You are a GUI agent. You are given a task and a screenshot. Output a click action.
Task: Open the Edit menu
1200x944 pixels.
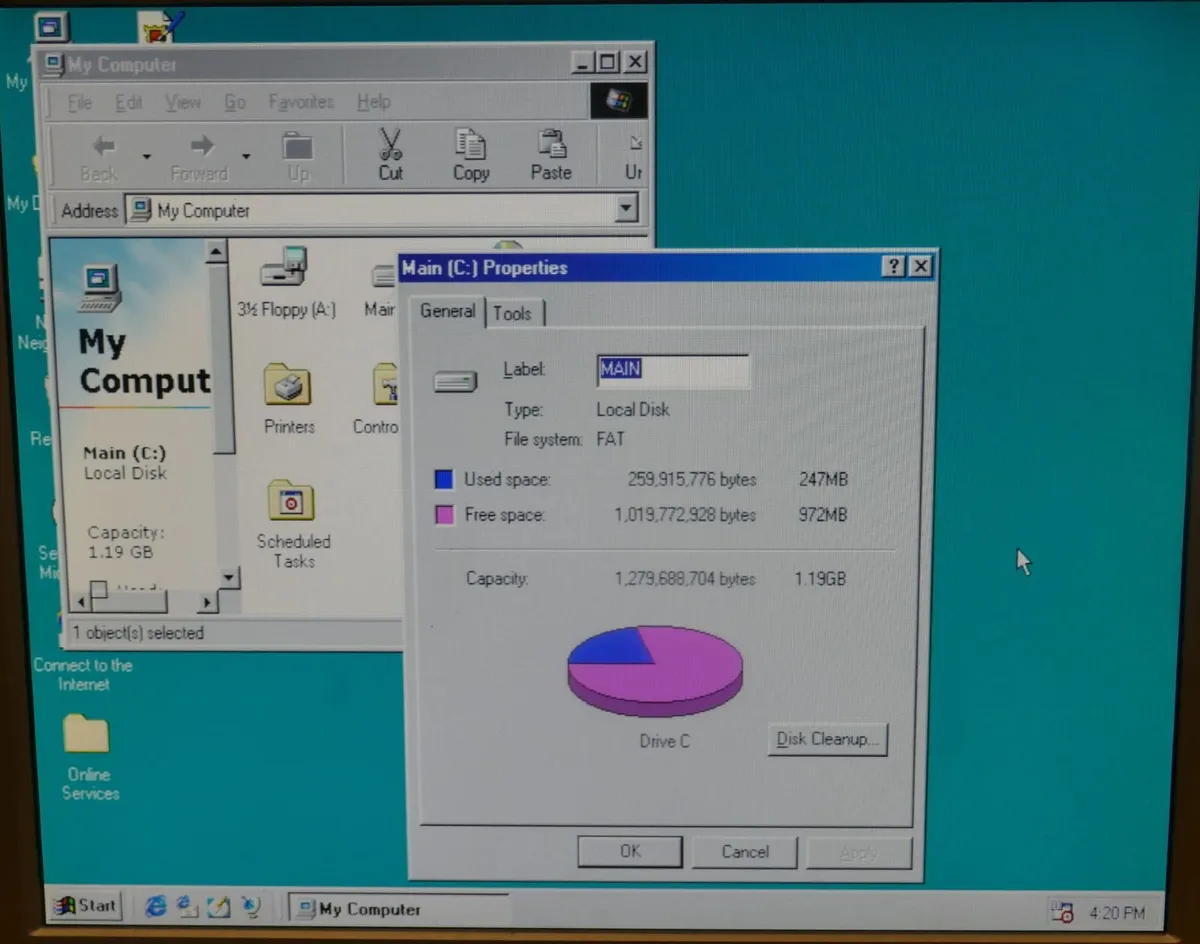pyautogui.click(x=128, y=102)
